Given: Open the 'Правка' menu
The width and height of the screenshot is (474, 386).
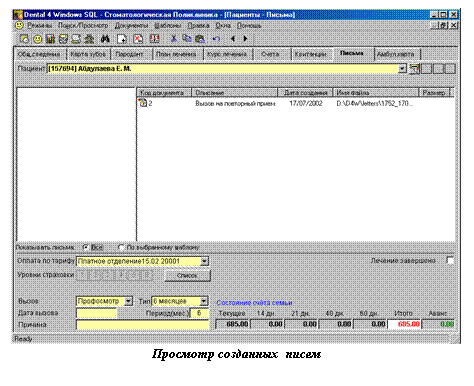Looking at the screenshot, I should [x=198, y=25].
